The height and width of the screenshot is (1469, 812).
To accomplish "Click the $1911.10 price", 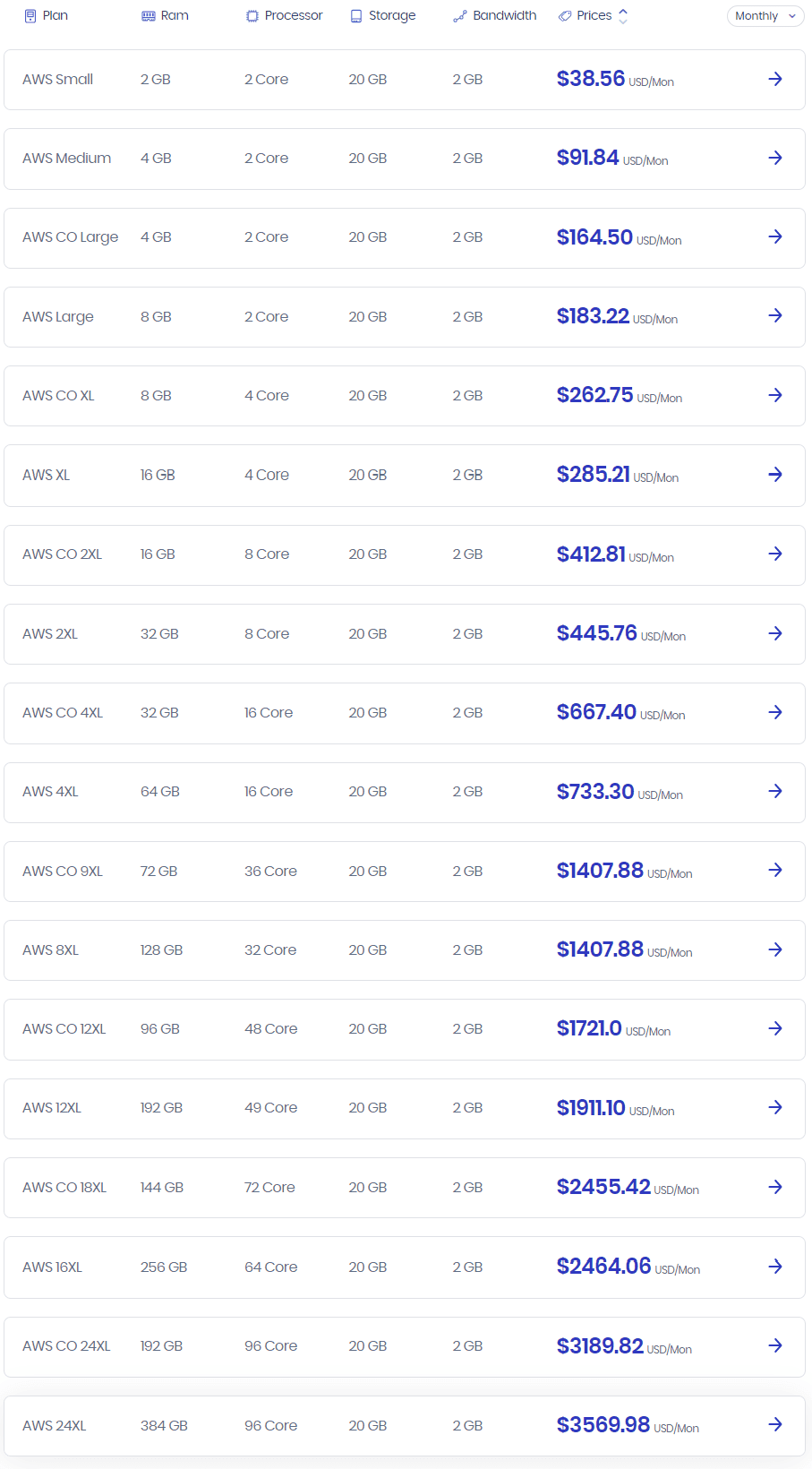I will [x=591, y=1108].
